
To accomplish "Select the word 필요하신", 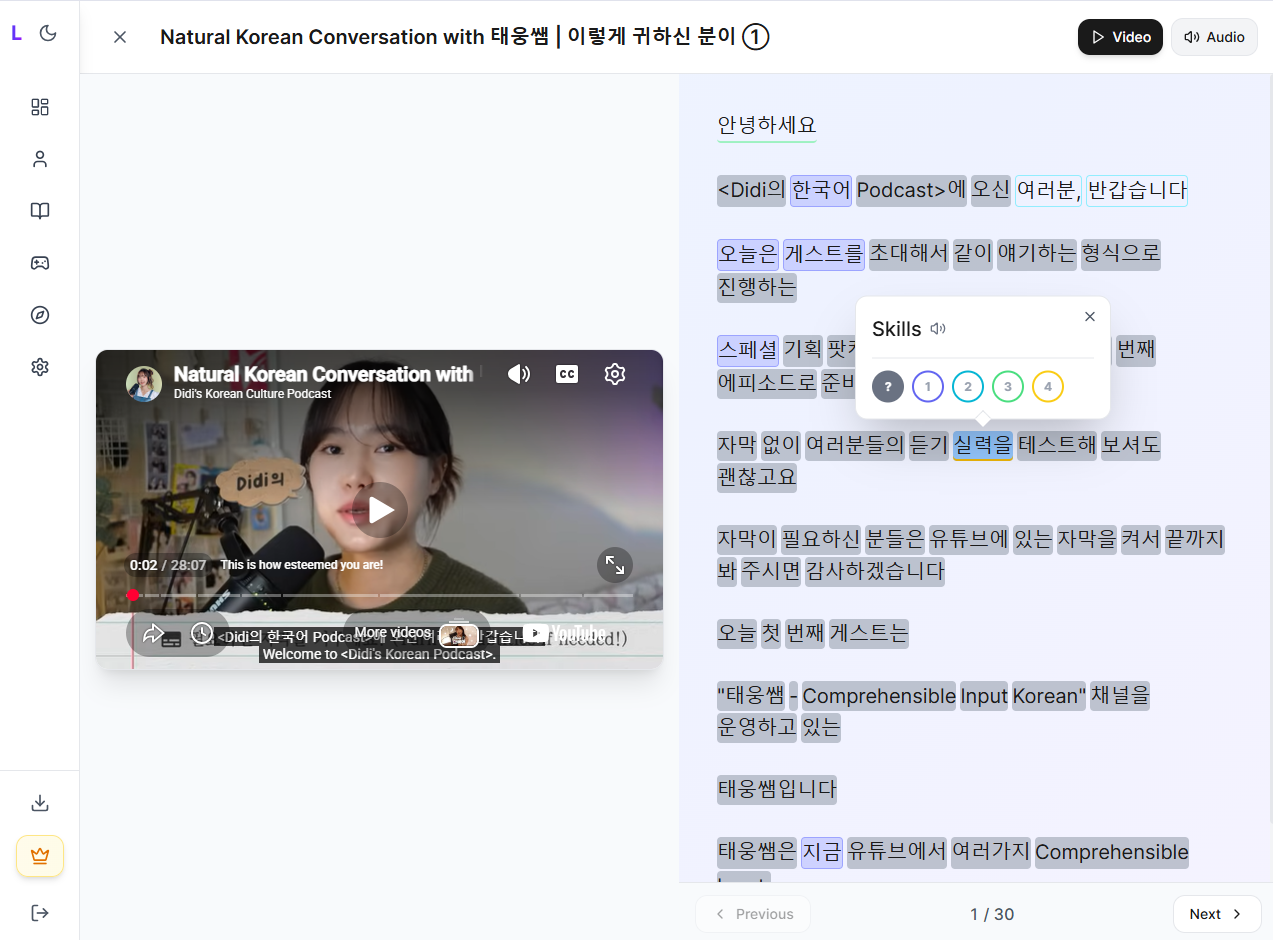I will click(x=821, y=541).
